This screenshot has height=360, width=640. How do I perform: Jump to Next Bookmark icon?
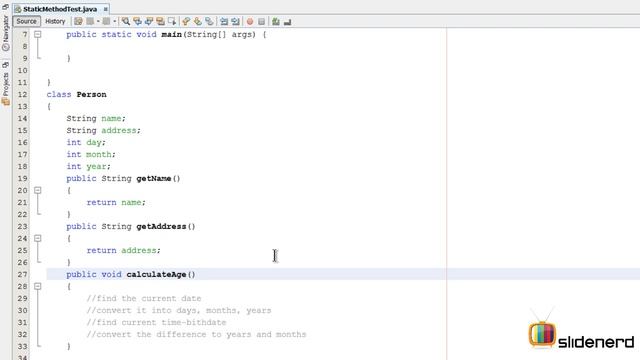click(198, 21)
